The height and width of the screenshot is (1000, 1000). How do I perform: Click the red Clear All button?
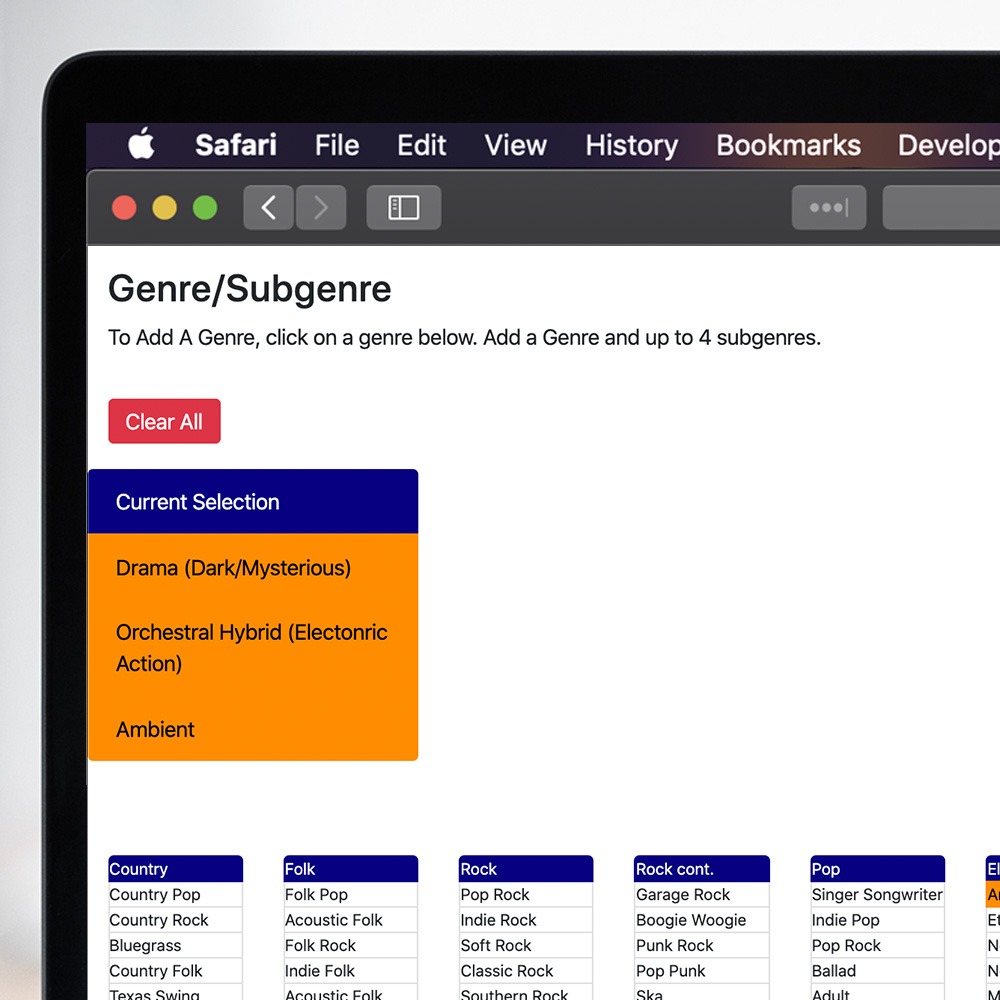165,421
